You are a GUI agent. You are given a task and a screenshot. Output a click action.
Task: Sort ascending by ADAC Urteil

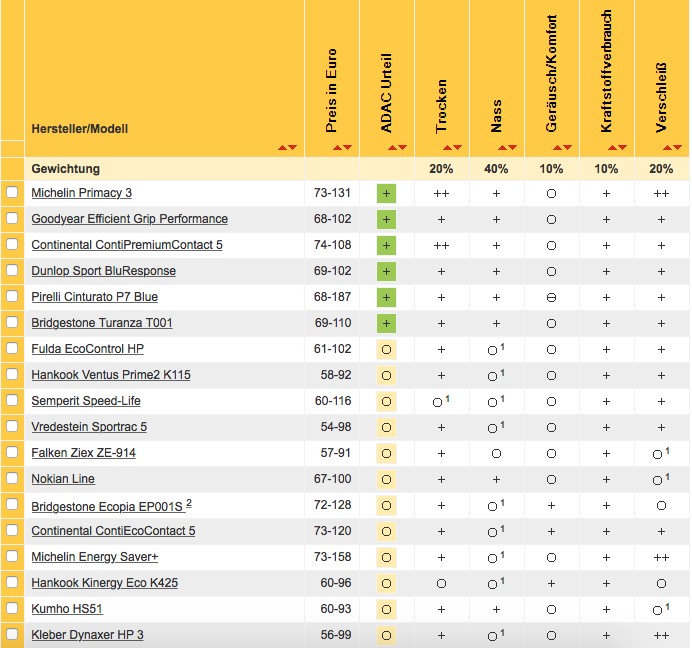[x=392, y=147]
